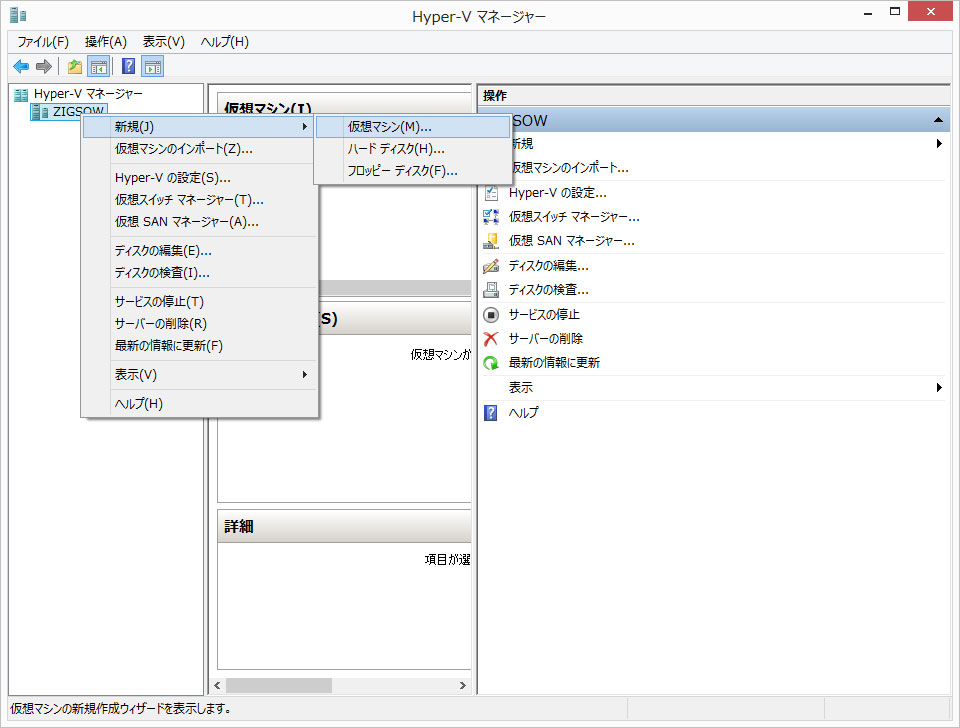Click the disk edit pencil icon
Image resolution: width=960 pixels, height=728 pixels.
pyautogui.click(x=491, y=266)
